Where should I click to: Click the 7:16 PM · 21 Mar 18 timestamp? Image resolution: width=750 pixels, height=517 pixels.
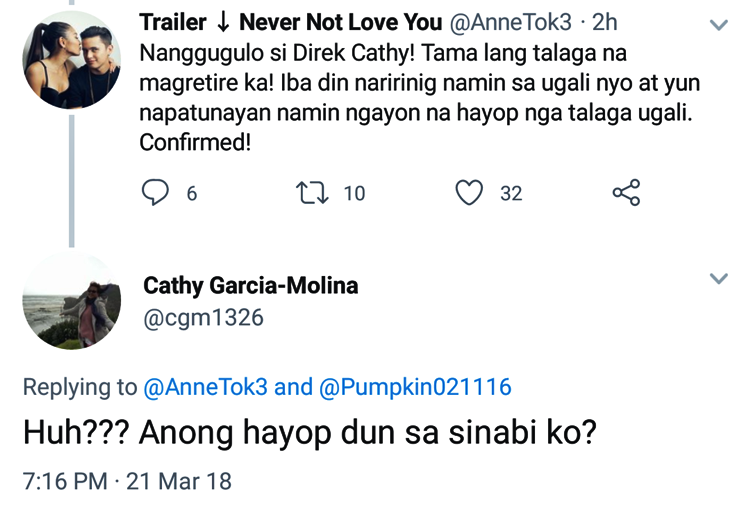point(127,481)
